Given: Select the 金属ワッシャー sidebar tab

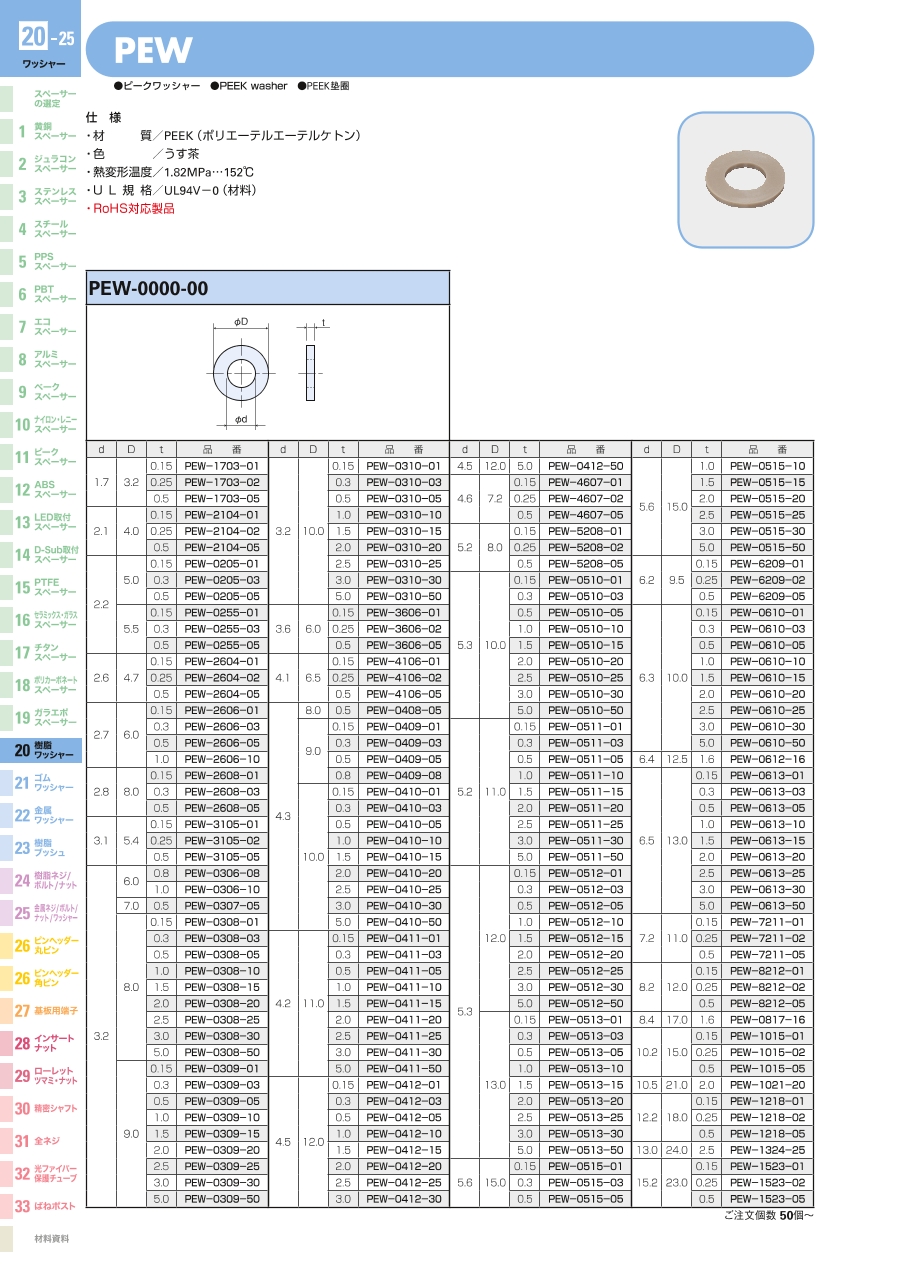Looking at the screenshot, I should (41, 815).
